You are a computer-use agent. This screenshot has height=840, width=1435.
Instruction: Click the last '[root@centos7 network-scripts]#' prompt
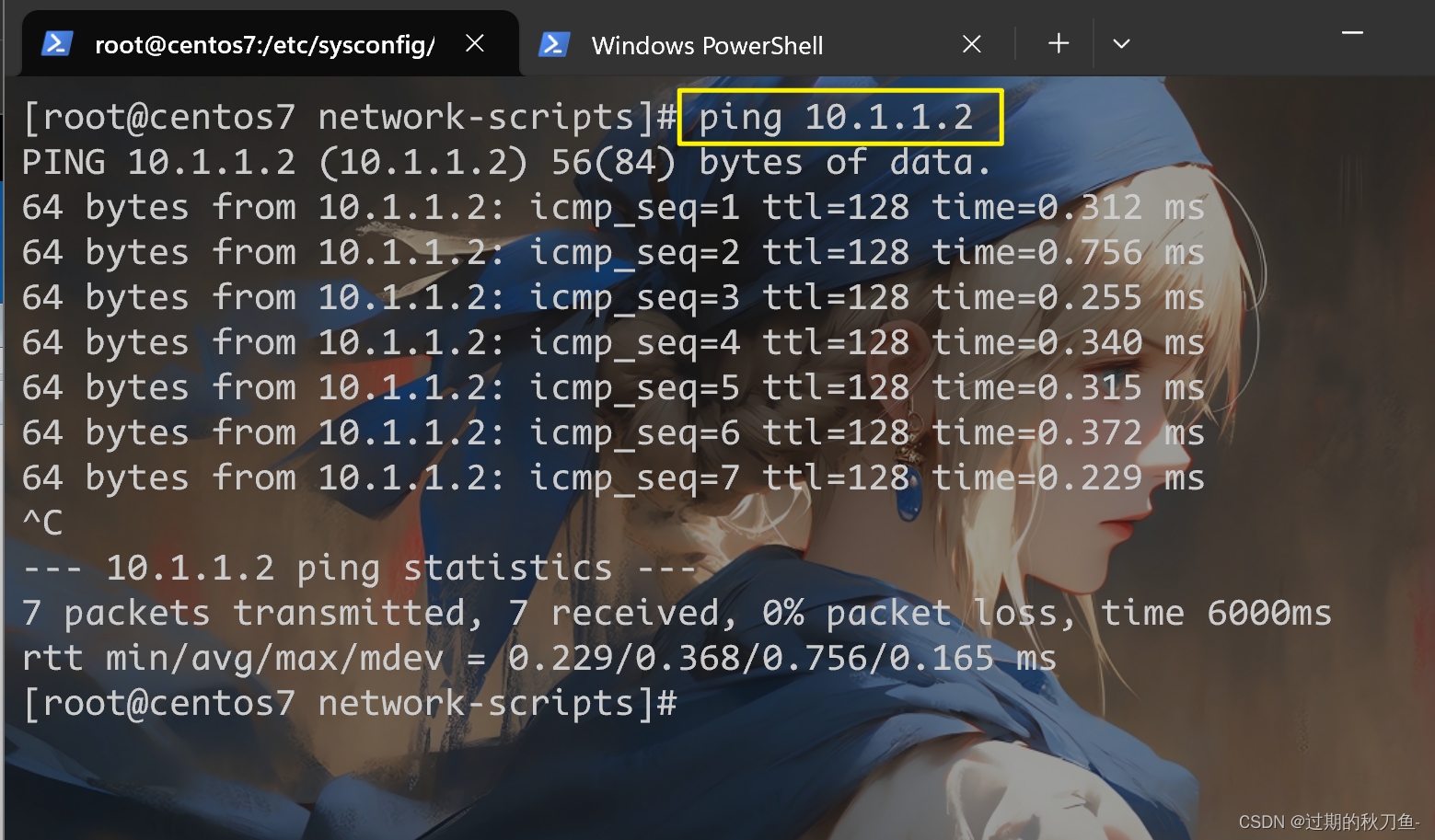(350, 704)
